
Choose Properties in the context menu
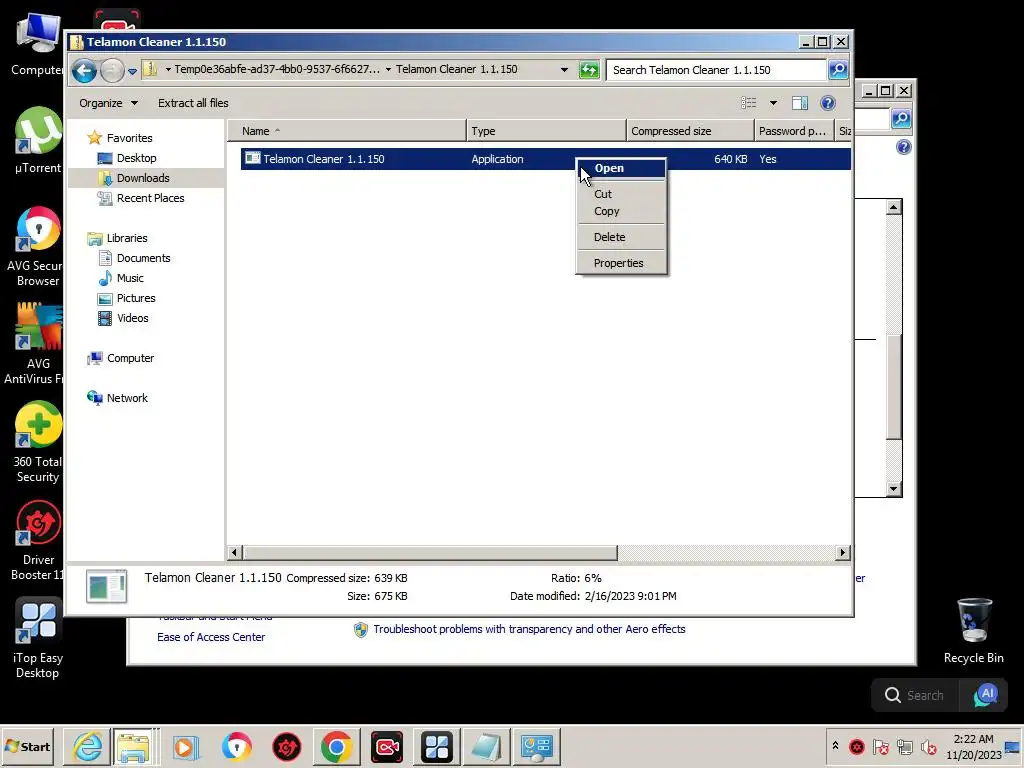(621, 263)
